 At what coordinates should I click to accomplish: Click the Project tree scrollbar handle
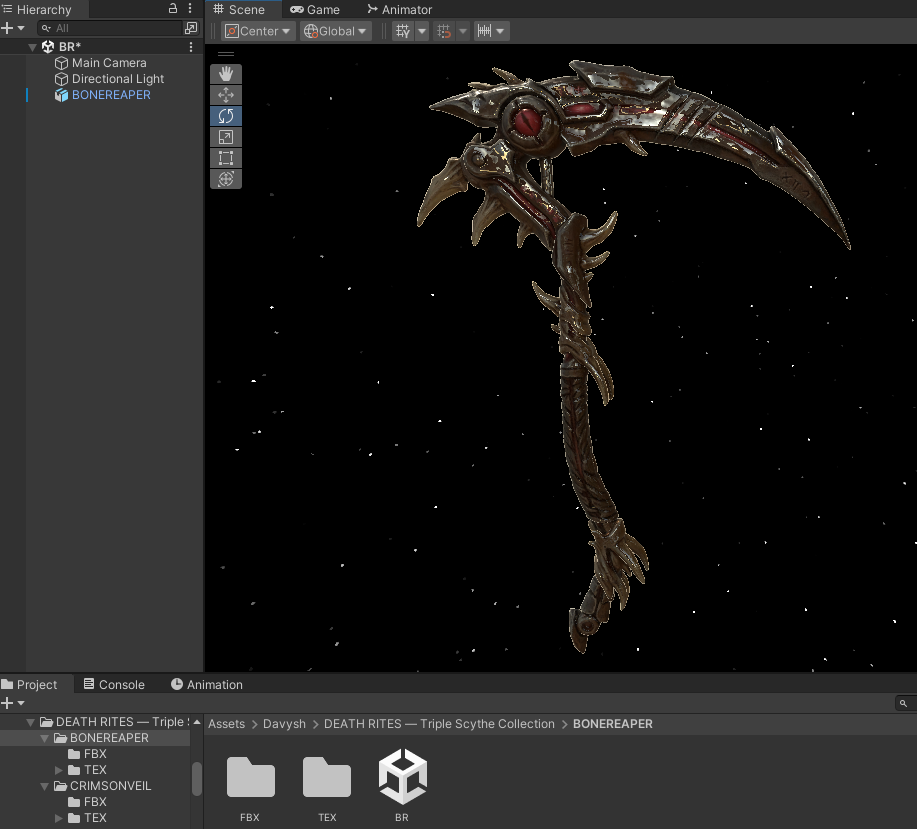click(196, 778)
